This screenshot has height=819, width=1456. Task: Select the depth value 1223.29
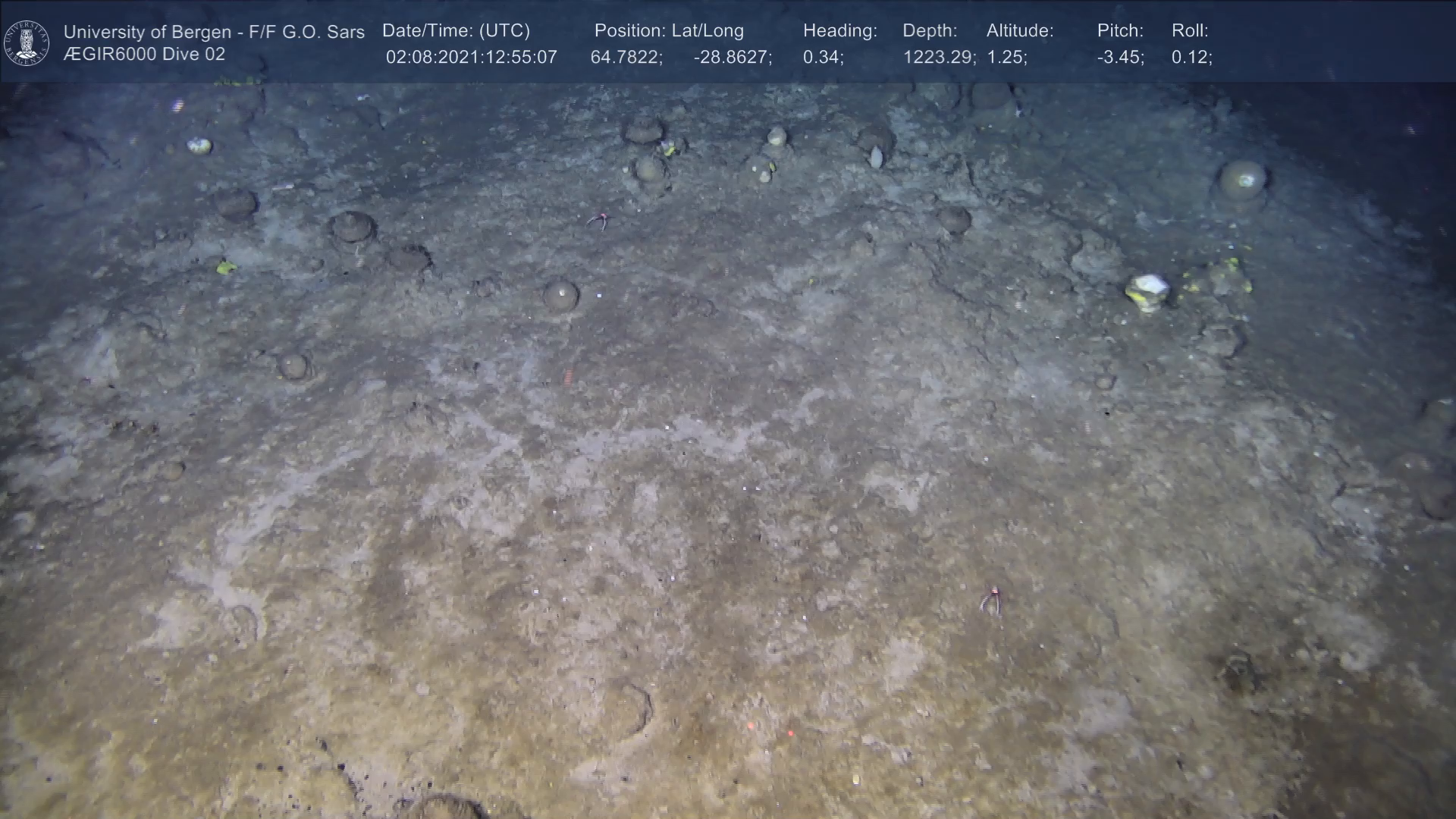(x=939, y=58)
